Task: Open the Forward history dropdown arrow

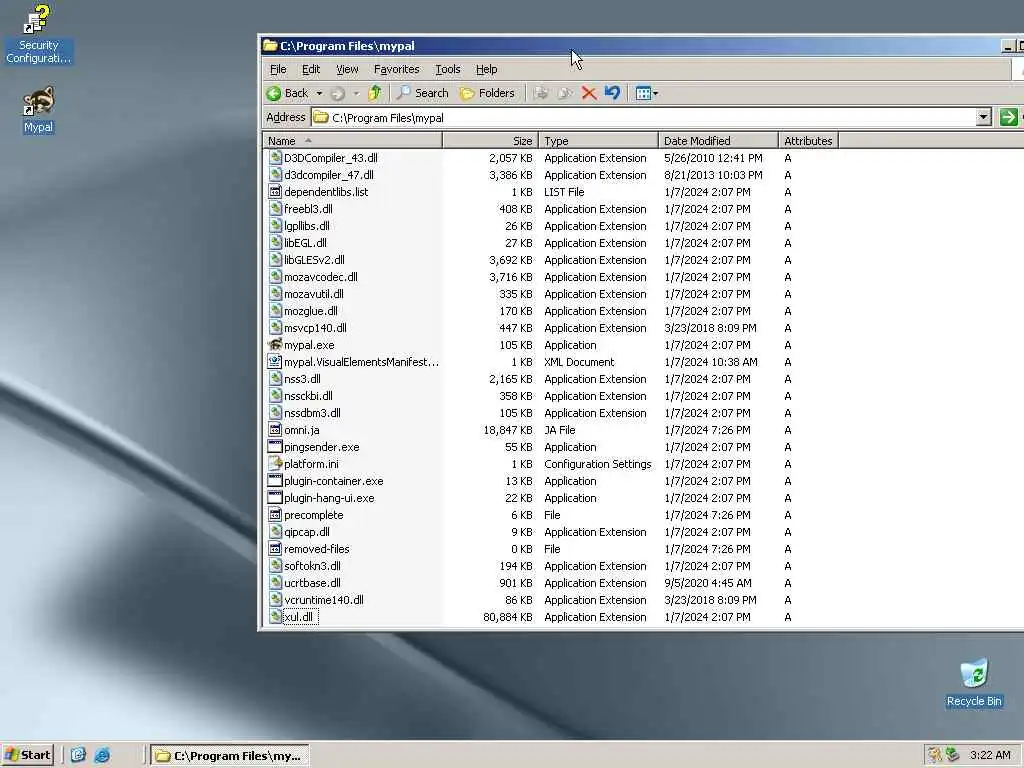Action: click(x=357, y=93)
